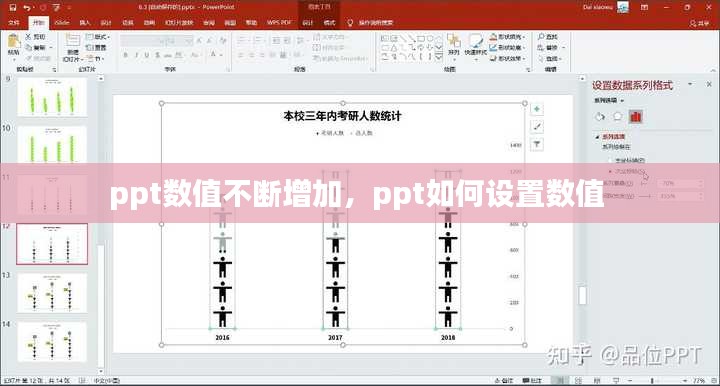Select Series Options bar chart icon
The height and width of the screenshot is (386, 720).
click(x=636, y=117)
